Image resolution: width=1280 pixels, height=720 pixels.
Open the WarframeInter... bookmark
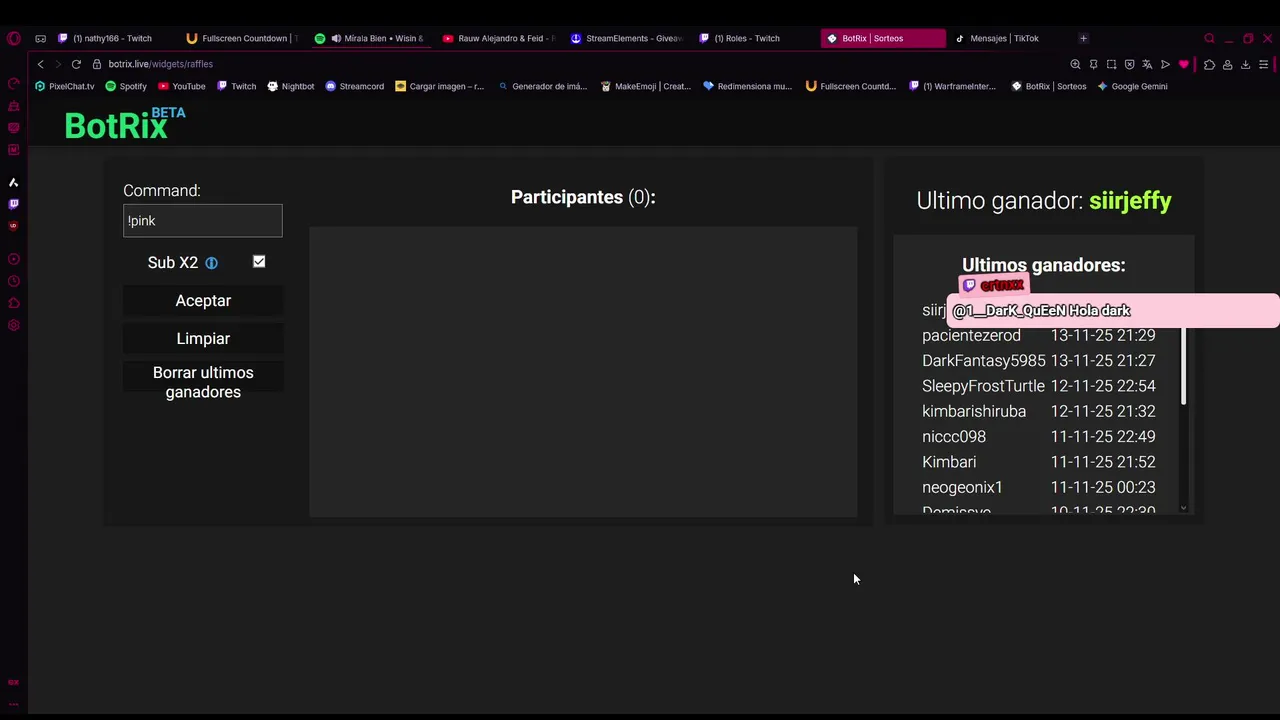(953, 86)
